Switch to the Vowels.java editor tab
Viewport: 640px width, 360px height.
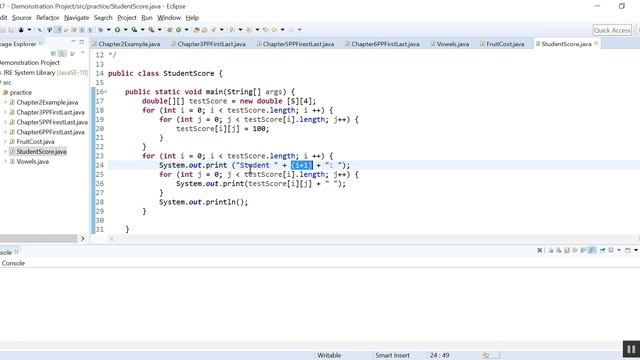point(450,44)
